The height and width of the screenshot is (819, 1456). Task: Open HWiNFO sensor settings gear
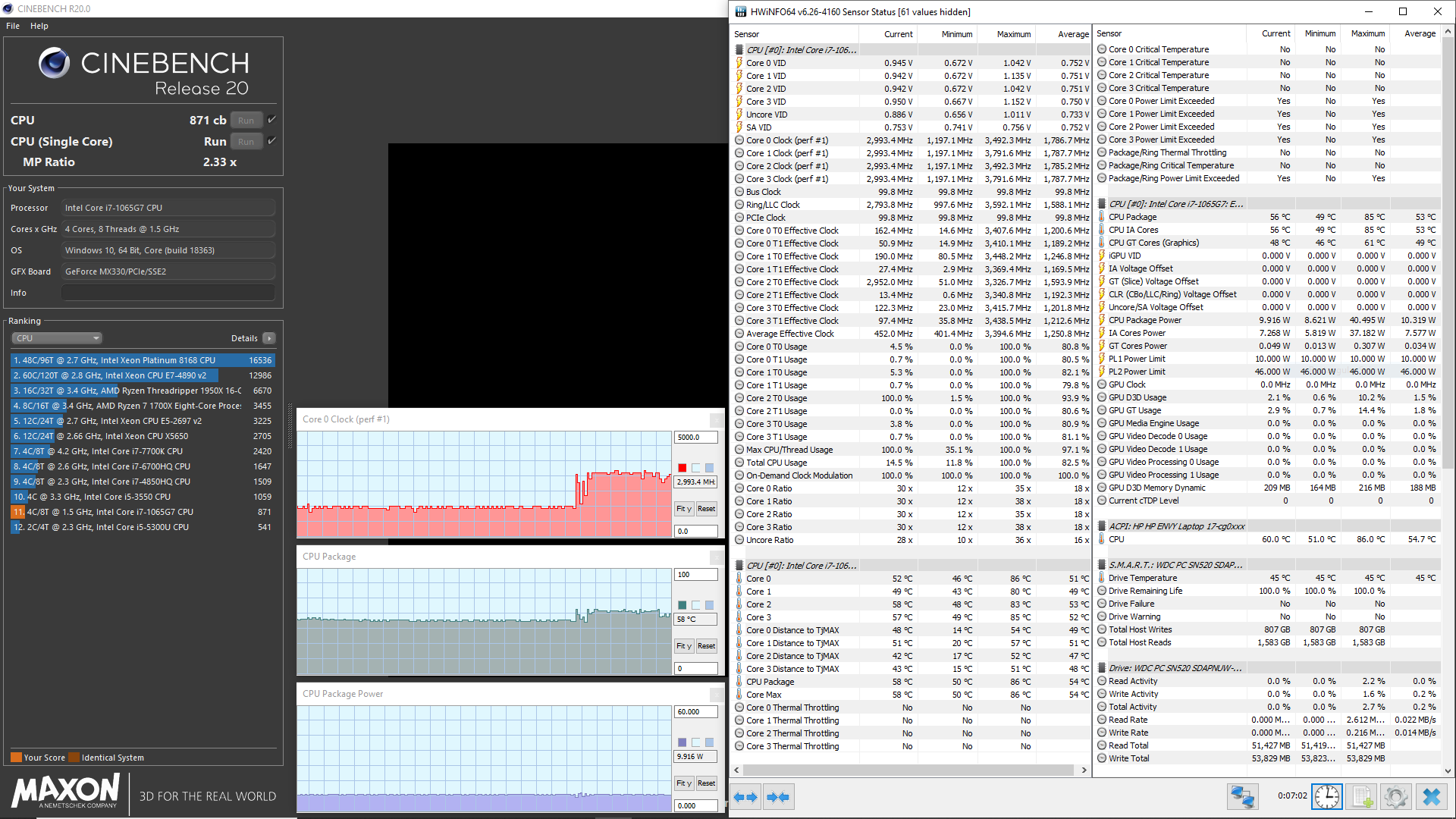[1396, 797]
